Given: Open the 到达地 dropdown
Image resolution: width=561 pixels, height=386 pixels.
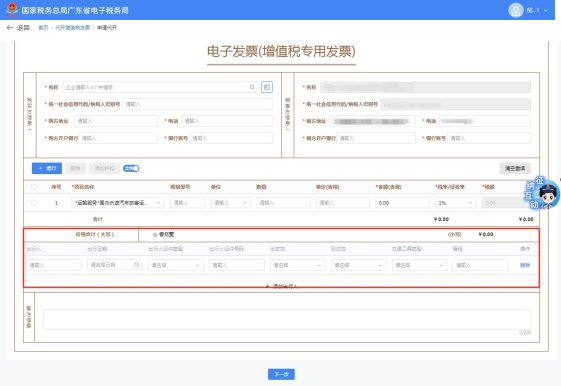Looking at the screenshot, I should click(x=358, y=265).
